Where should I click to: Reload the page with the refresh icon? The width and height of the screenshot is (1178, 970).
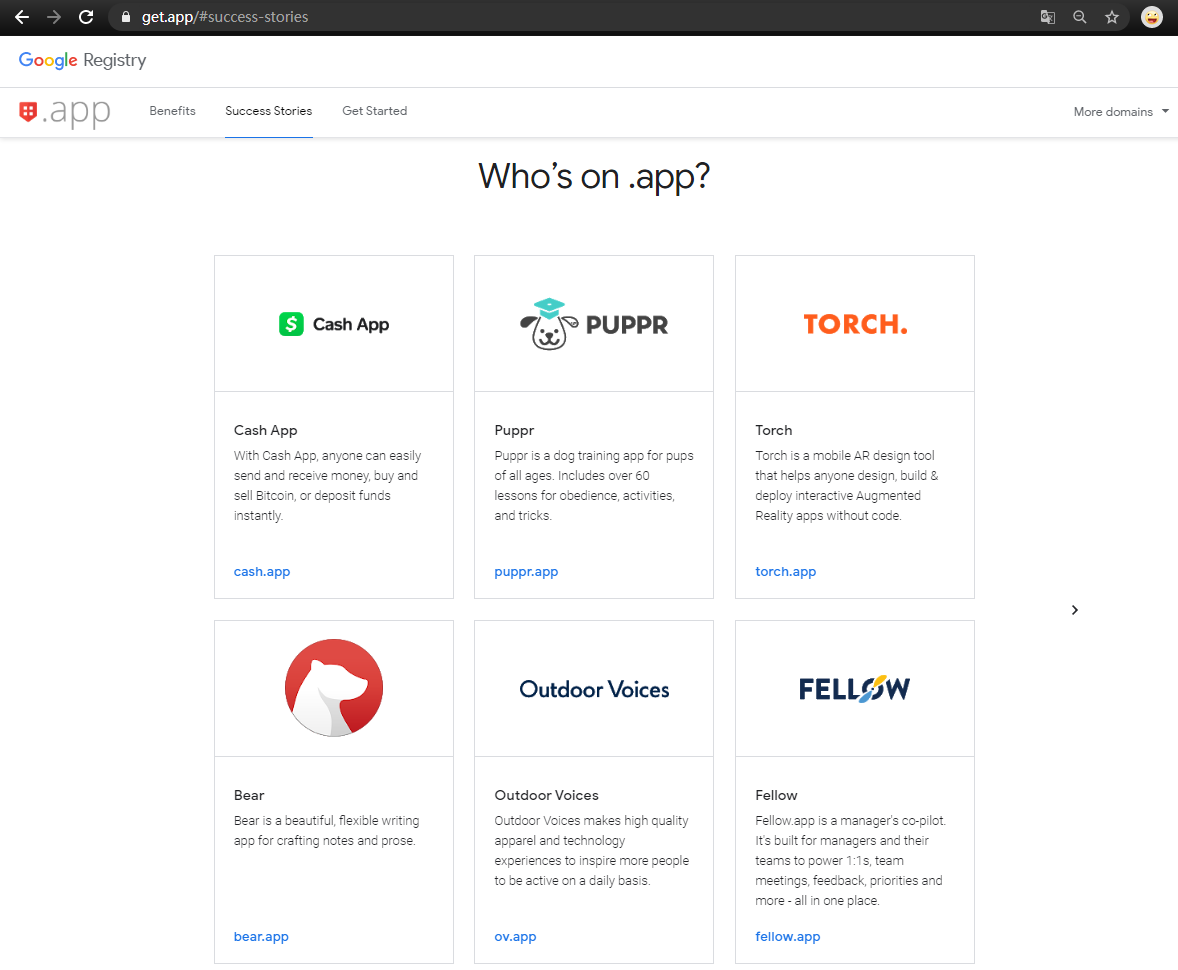86,17
